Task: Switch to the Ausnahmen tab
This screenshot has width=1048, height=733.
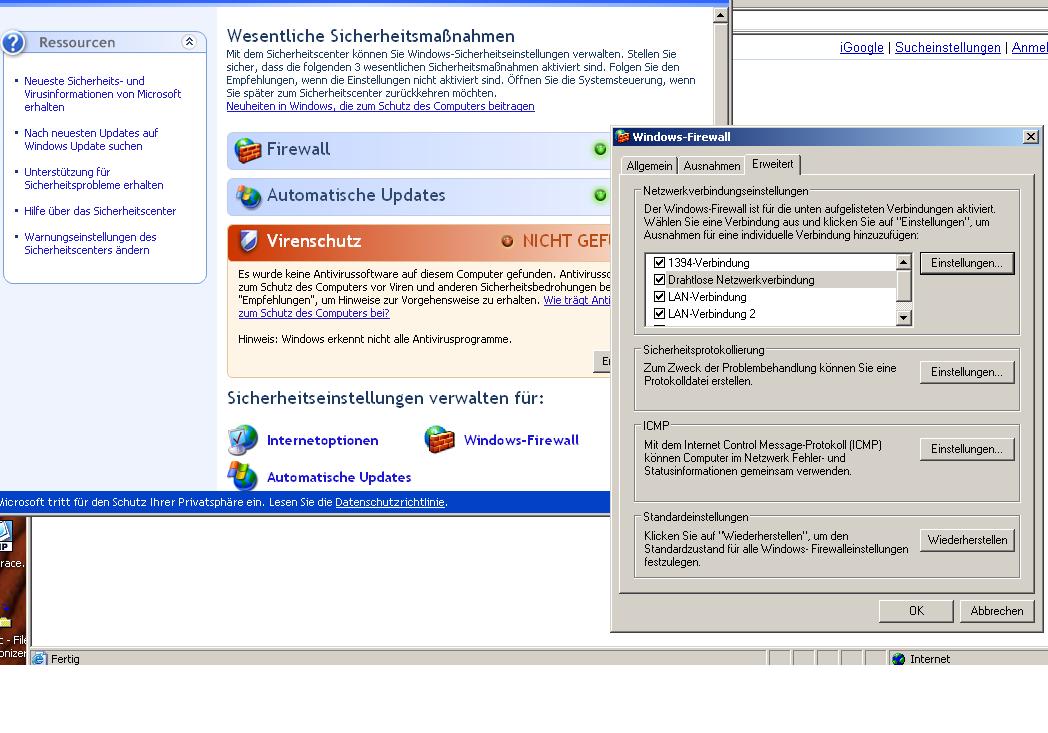Action: 712,166
